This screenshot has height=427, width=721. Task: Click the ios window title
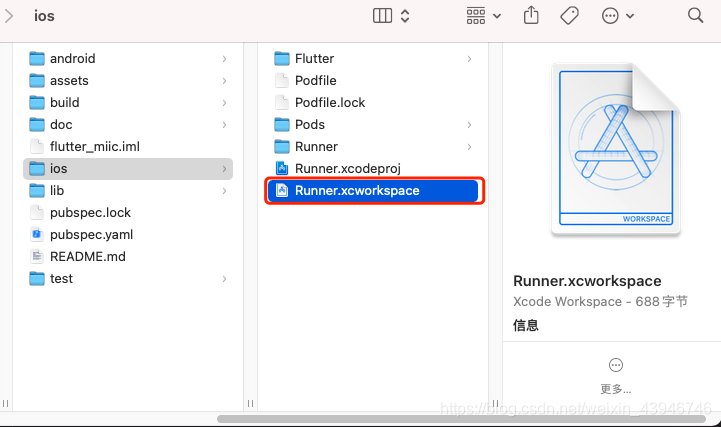[x=44, y=16]
